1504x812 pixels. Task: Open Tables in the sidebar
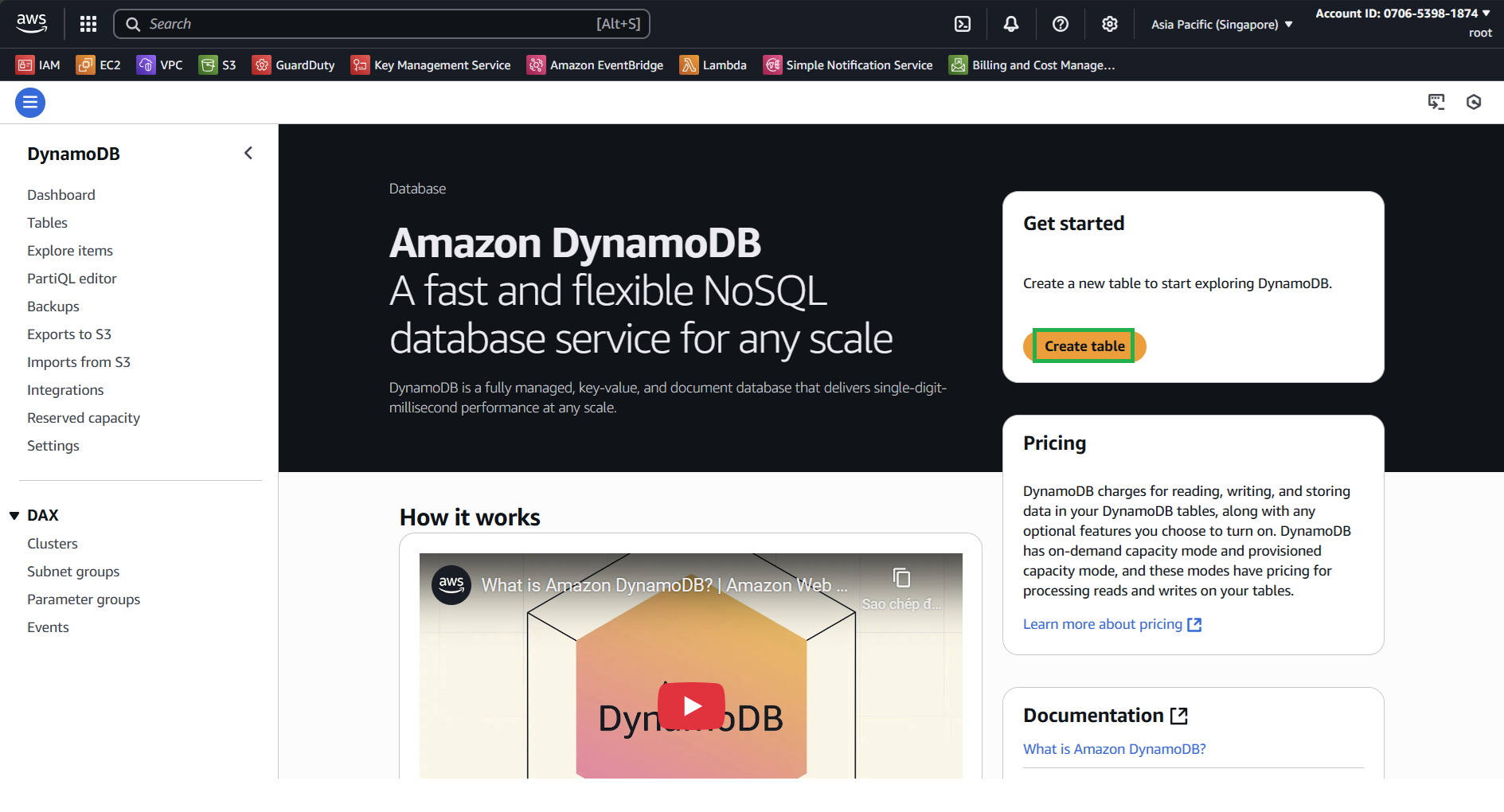coord(48,223)
